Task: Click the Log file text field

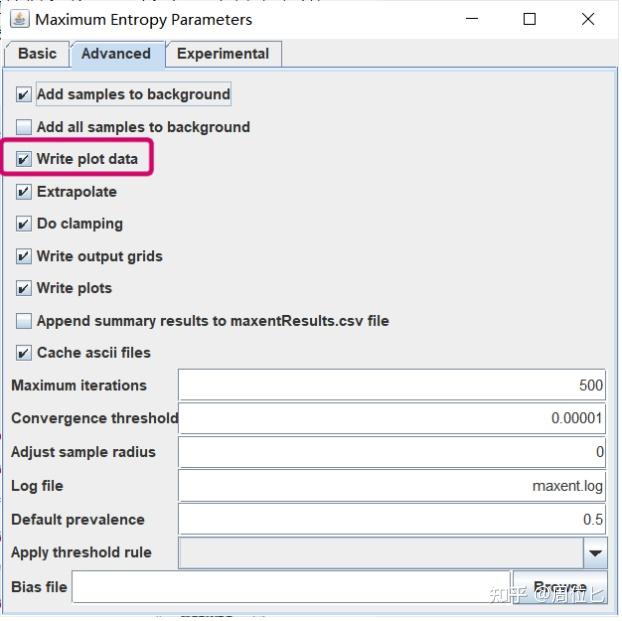Action: (x=392, y=486)
